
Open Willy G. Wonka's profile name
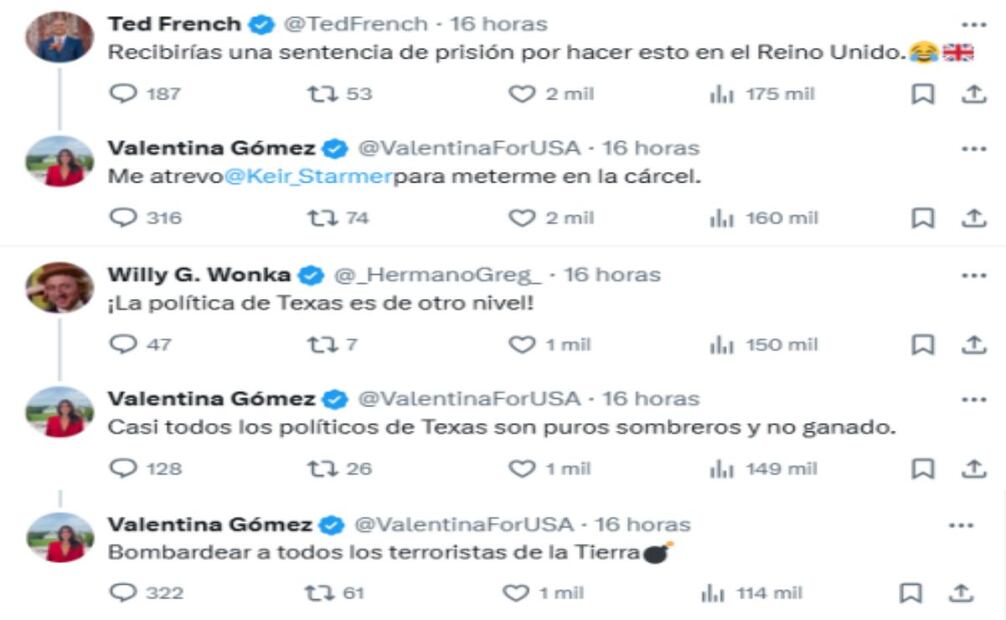pyautogui.click(x=199, y=274)
